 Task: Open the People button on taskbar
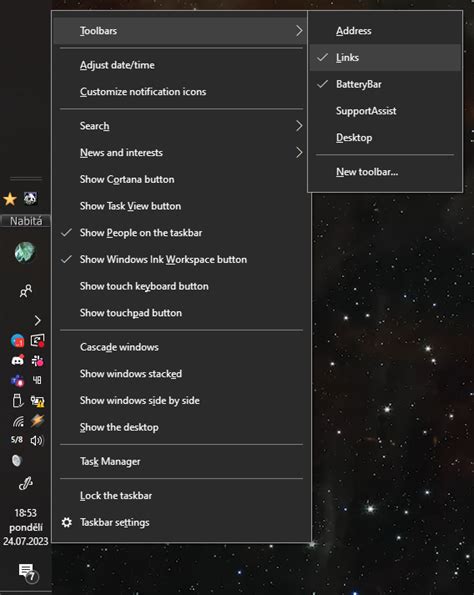pos(25,291)
